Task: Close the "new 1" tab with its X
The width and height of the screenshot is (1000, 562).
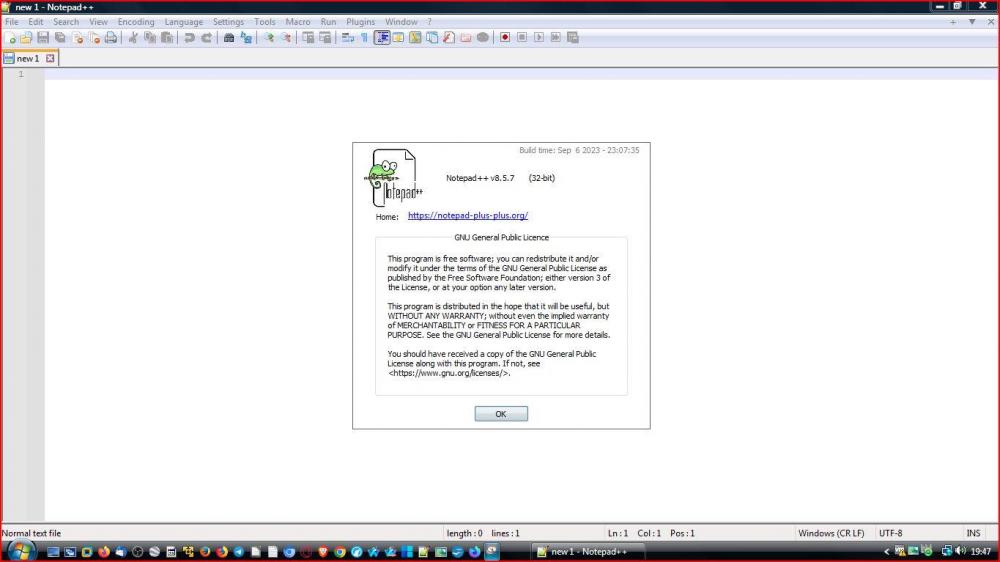Action: [50, 59]
